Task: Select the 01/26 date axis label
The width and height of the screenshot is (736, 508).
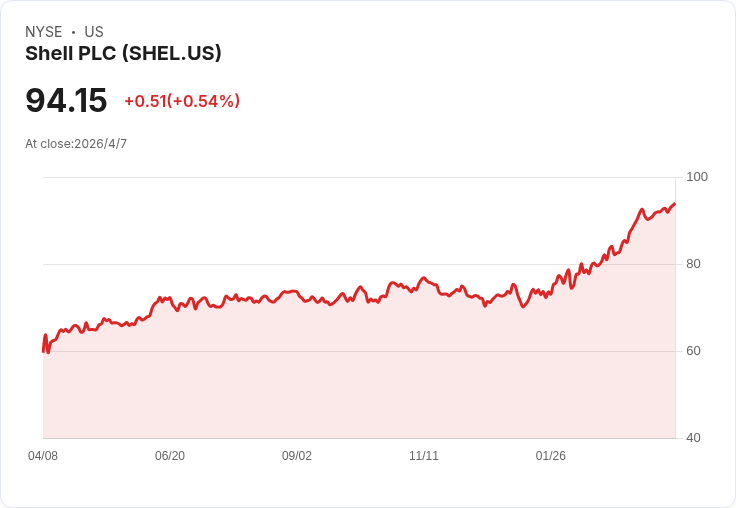Action: coord(551,456)
